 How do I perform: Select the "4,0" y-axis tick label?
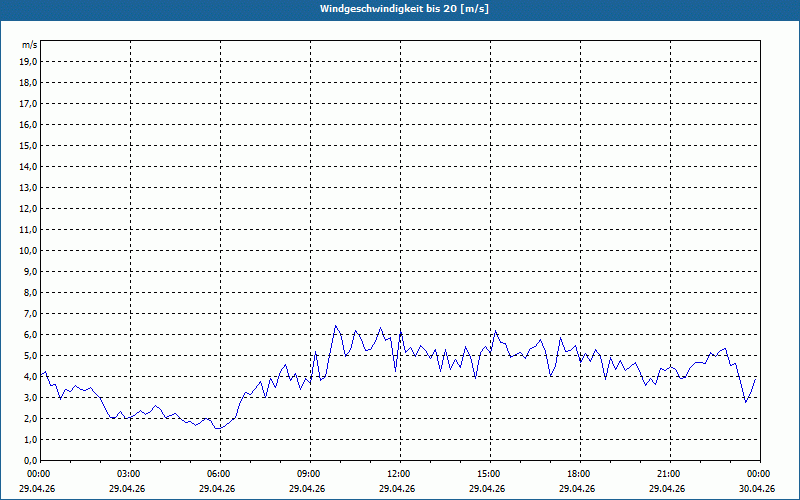point(30,377)
